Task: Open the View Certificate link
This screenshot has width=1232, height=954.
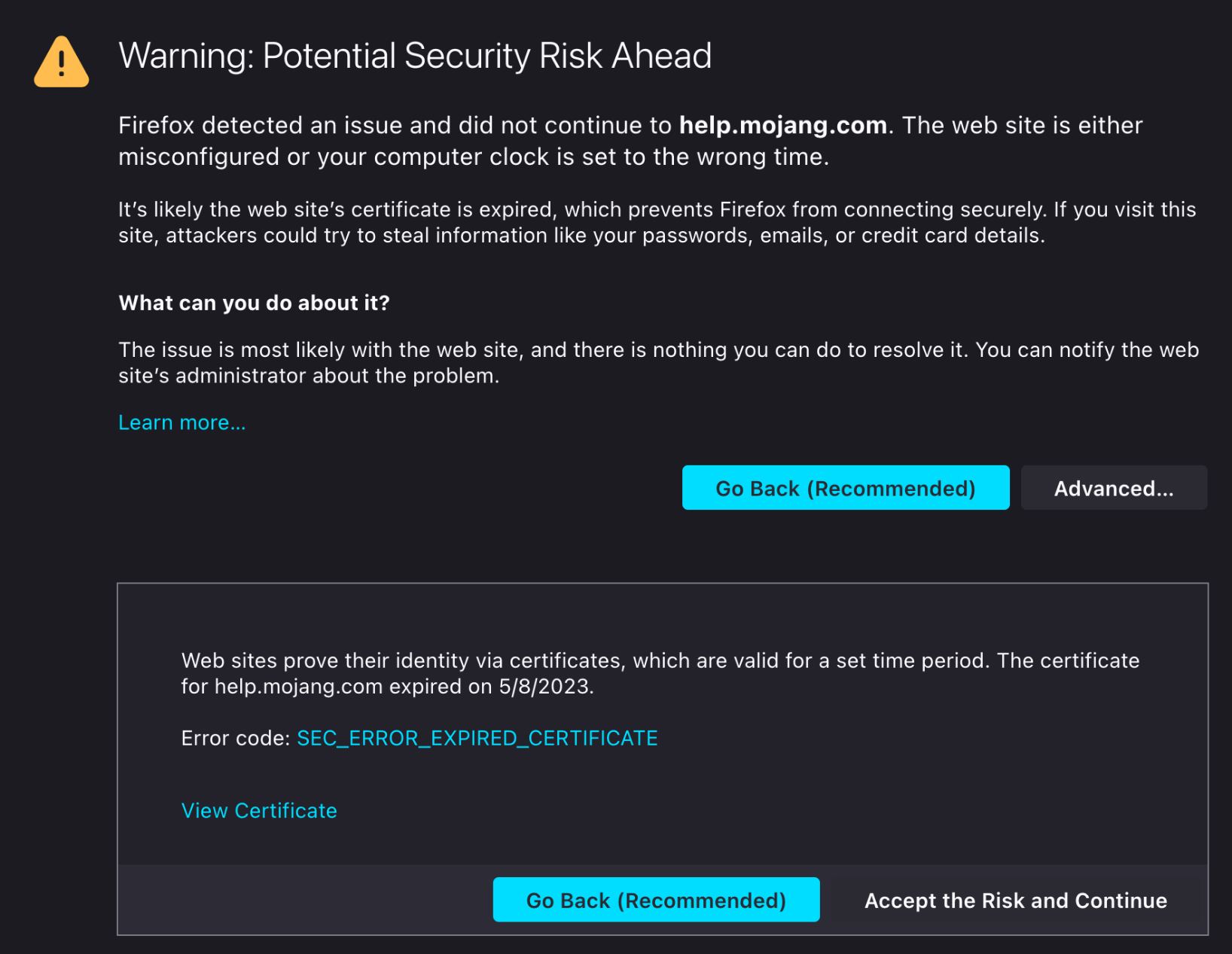Action: pos(259,810)
